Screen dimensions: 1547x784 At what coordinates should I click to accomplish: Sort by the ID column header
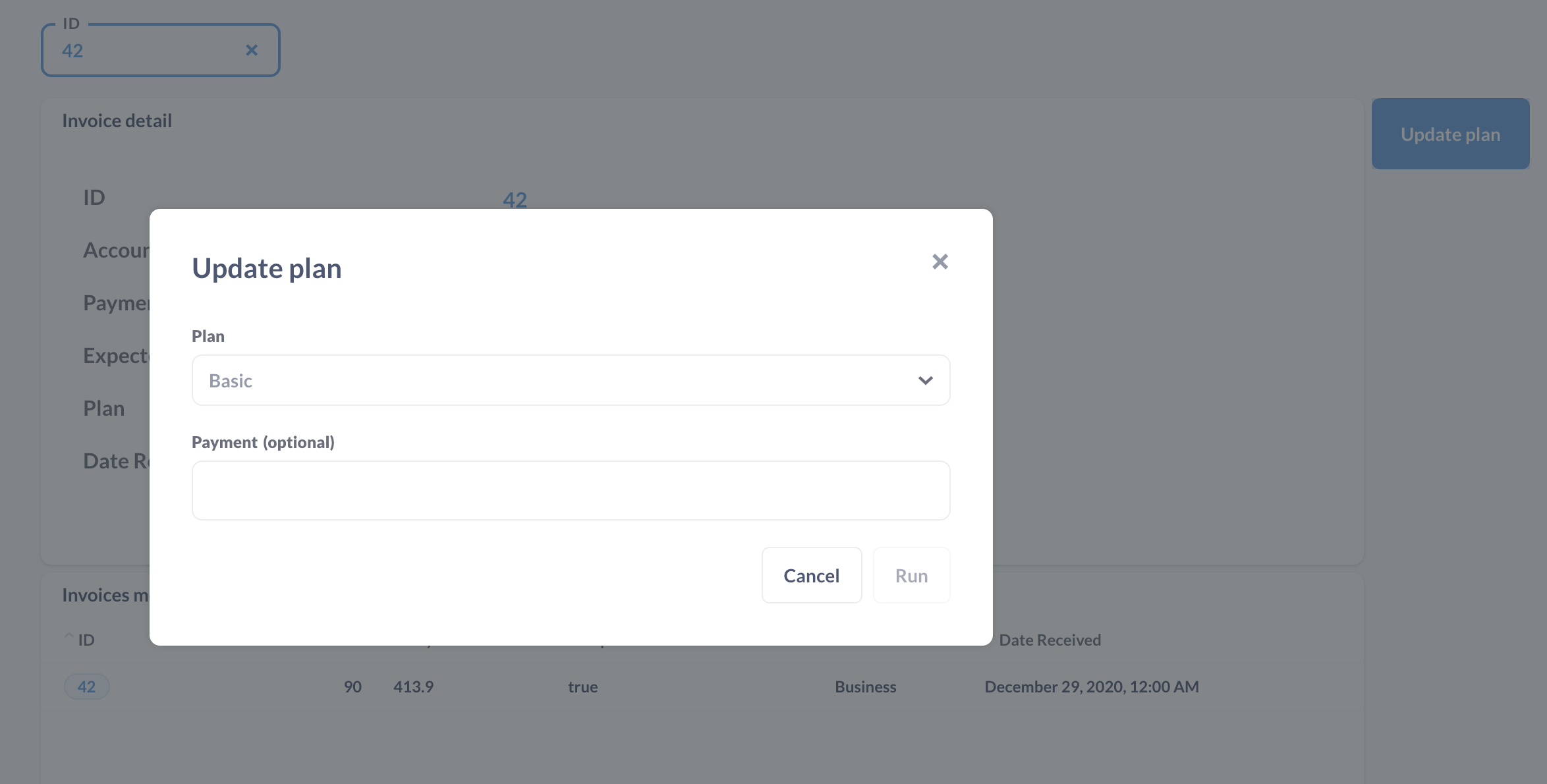[86, 640]
